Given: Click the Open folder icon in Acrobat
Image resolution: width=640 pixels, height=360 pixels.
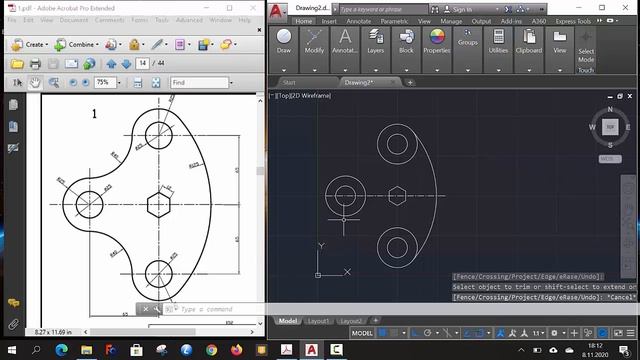Looking at the screenshot, I should (x=17, y=64).
